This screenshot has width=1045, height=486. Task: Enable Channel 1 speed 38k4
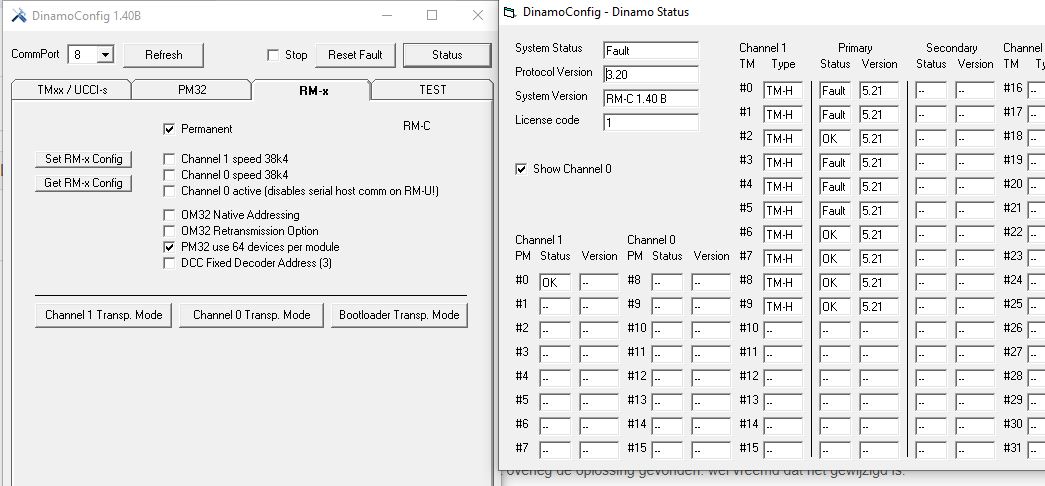[x=169, y=159]
